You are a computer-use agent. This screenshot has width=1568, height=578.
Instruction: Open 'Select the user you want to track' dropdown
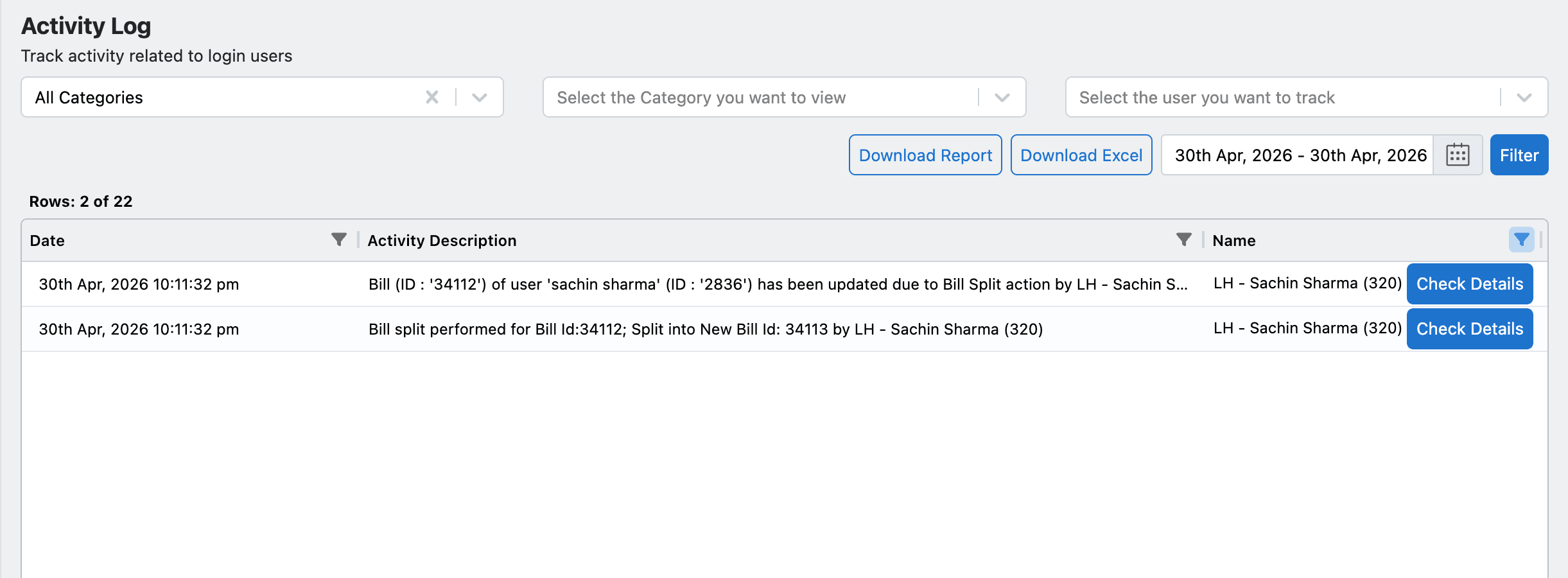[x=1306, y=97]
